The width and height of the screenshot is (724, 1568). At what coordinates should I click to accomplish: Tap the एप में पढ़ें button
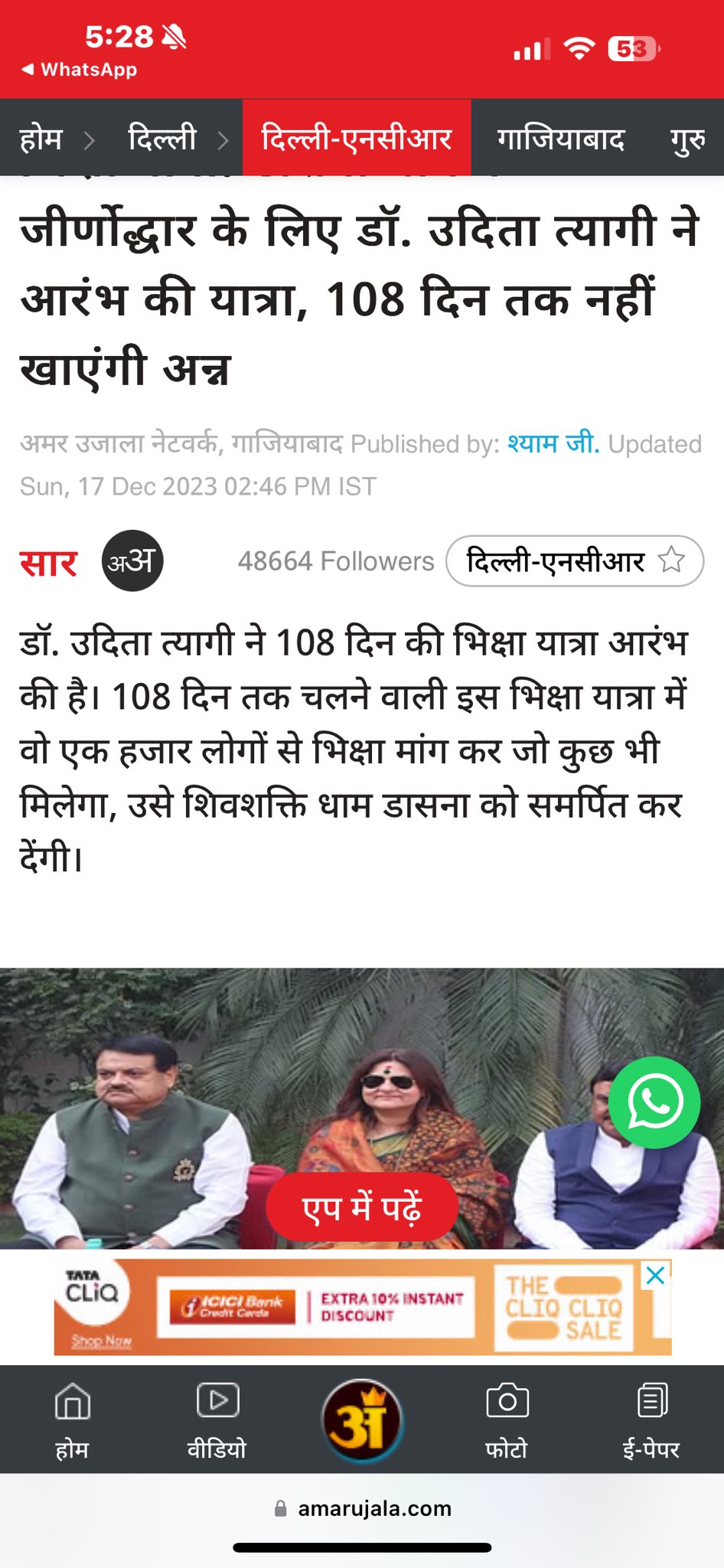click(362, 1207)
